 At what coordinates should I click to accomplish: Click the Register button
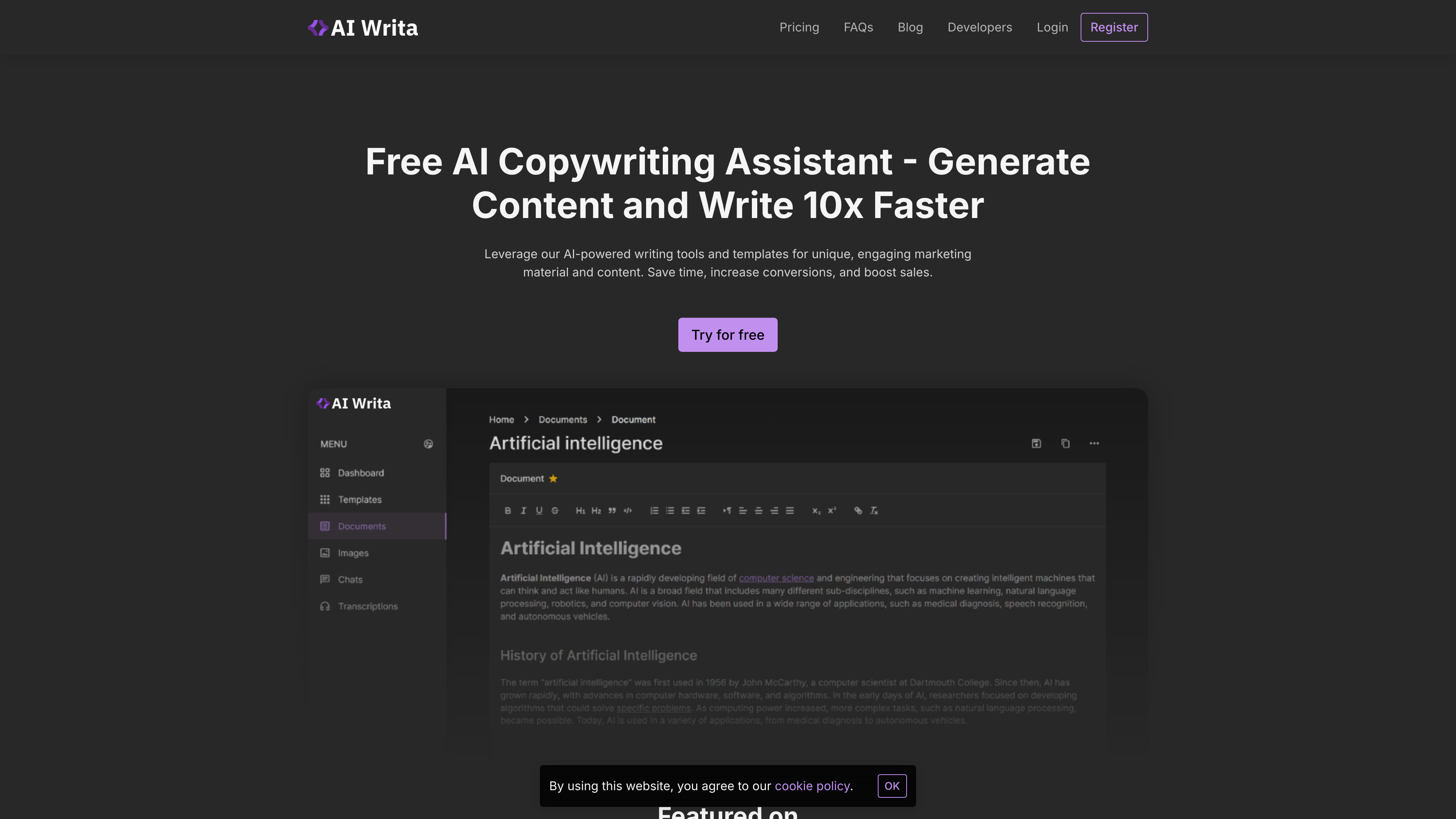[x=1114, y=27]
